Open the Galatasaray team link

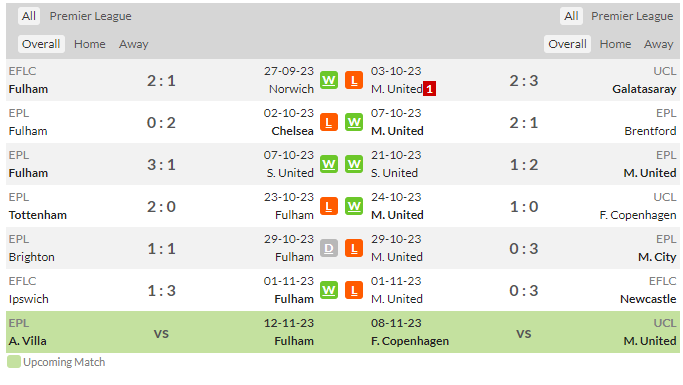pyautogui.click(x=644, y=89)
